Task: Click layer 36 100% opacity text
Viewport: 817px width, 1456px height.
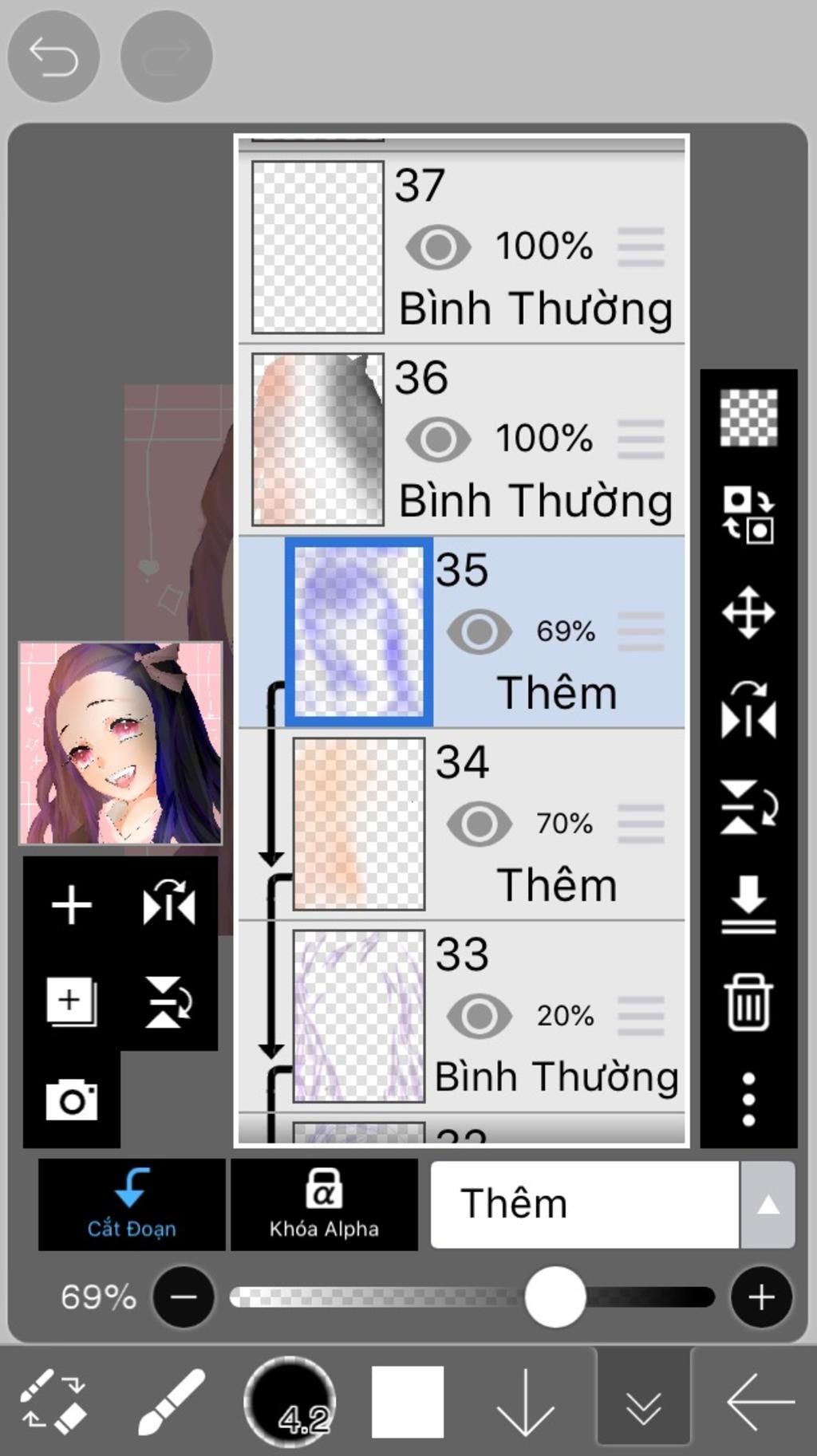Action: [x=544, y=438]
